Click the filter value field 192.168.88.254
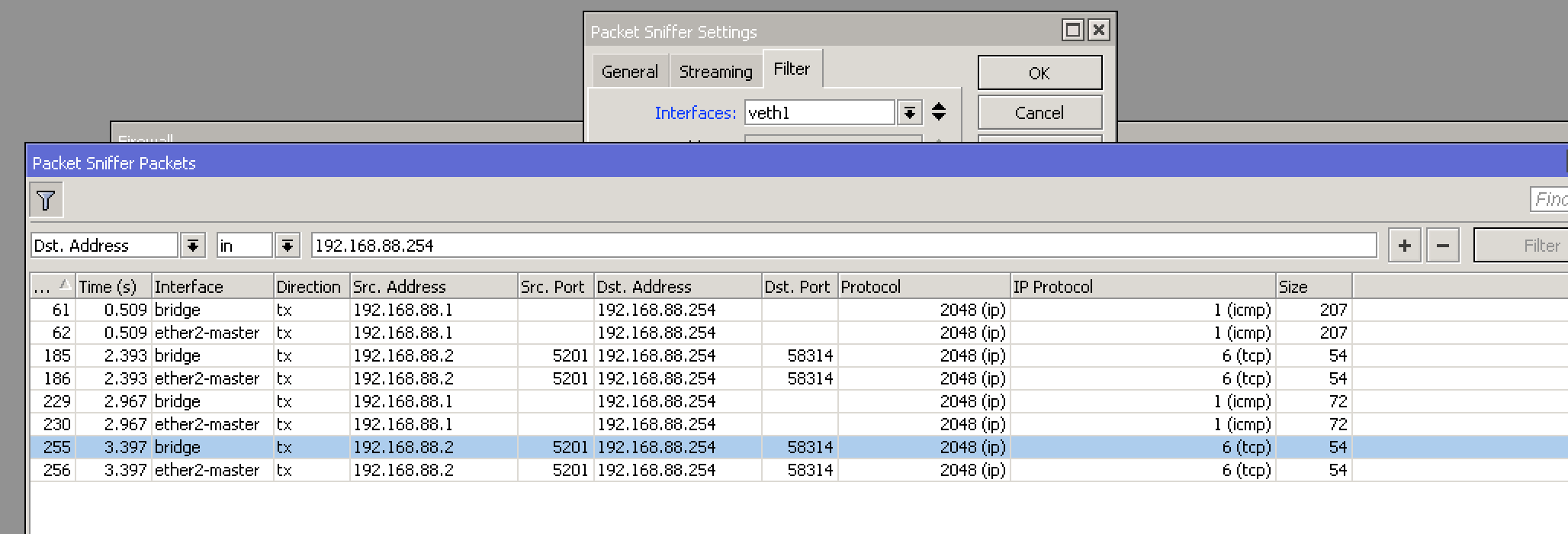Viewport: 1568px width, 534px height. pos(844,245)
